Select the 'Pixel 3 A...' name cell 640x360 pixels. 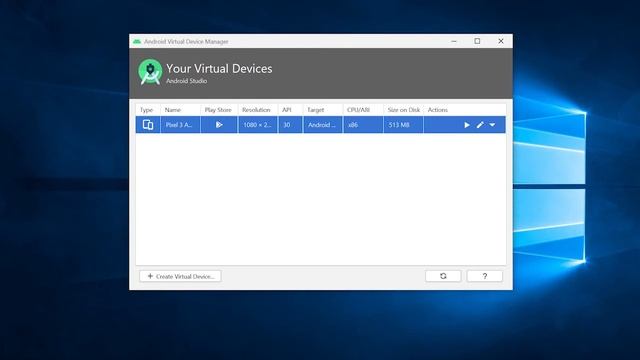click(x=180, y=125)
